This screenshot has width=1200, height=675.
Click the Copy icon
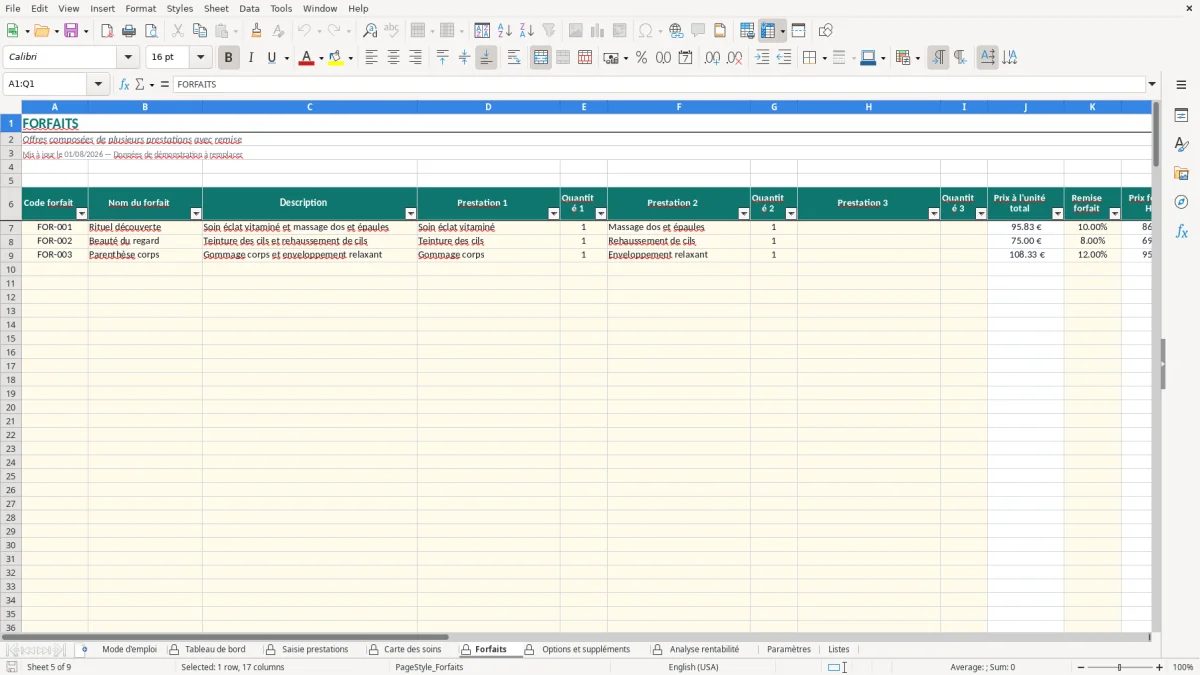pyautogui.click(x=199, y=31)
